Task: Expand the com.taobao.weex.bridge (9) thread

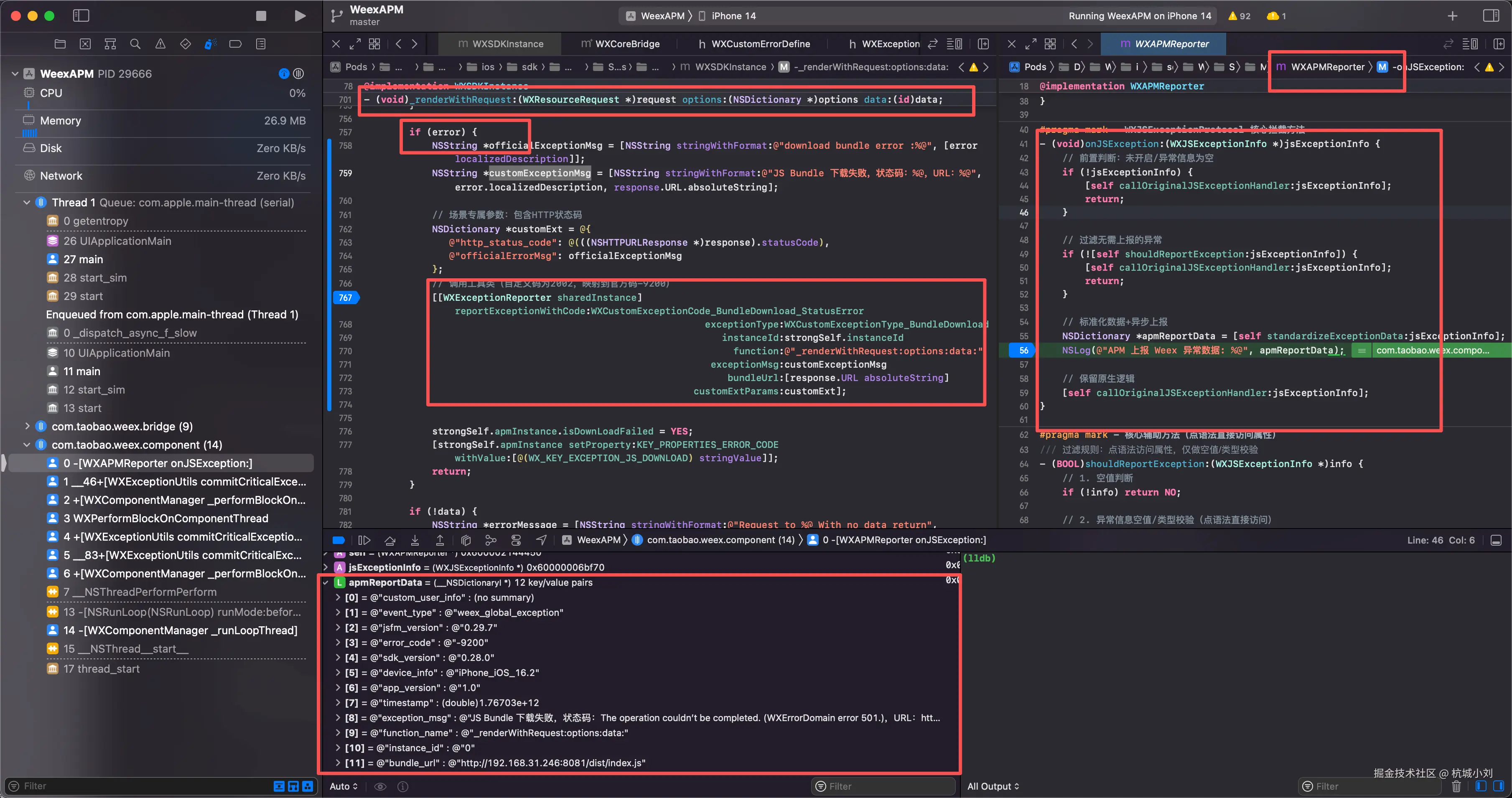Action: tap(27, 426)
